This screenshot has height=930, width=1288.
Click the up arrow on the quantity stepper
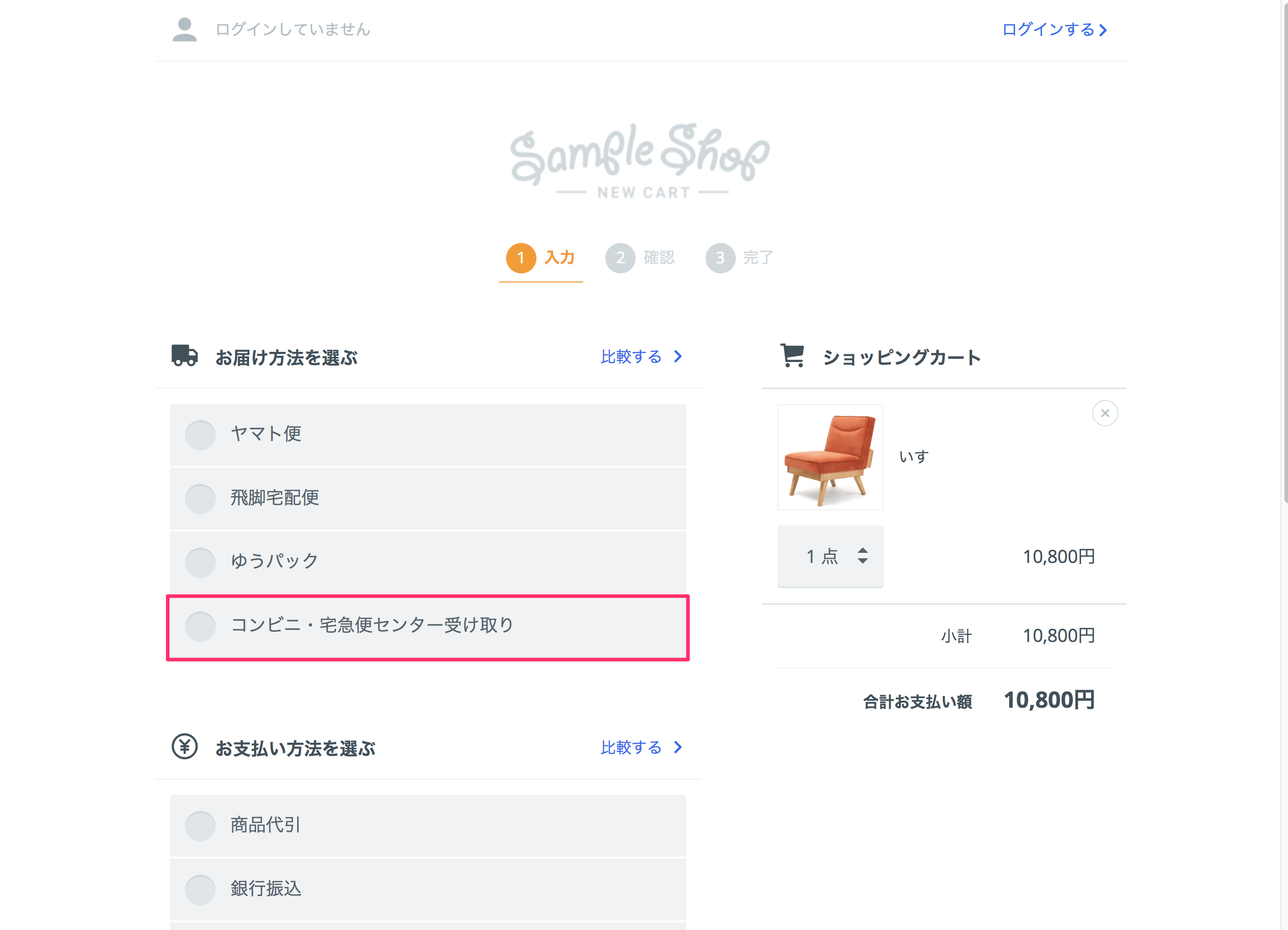coord(862,550)
